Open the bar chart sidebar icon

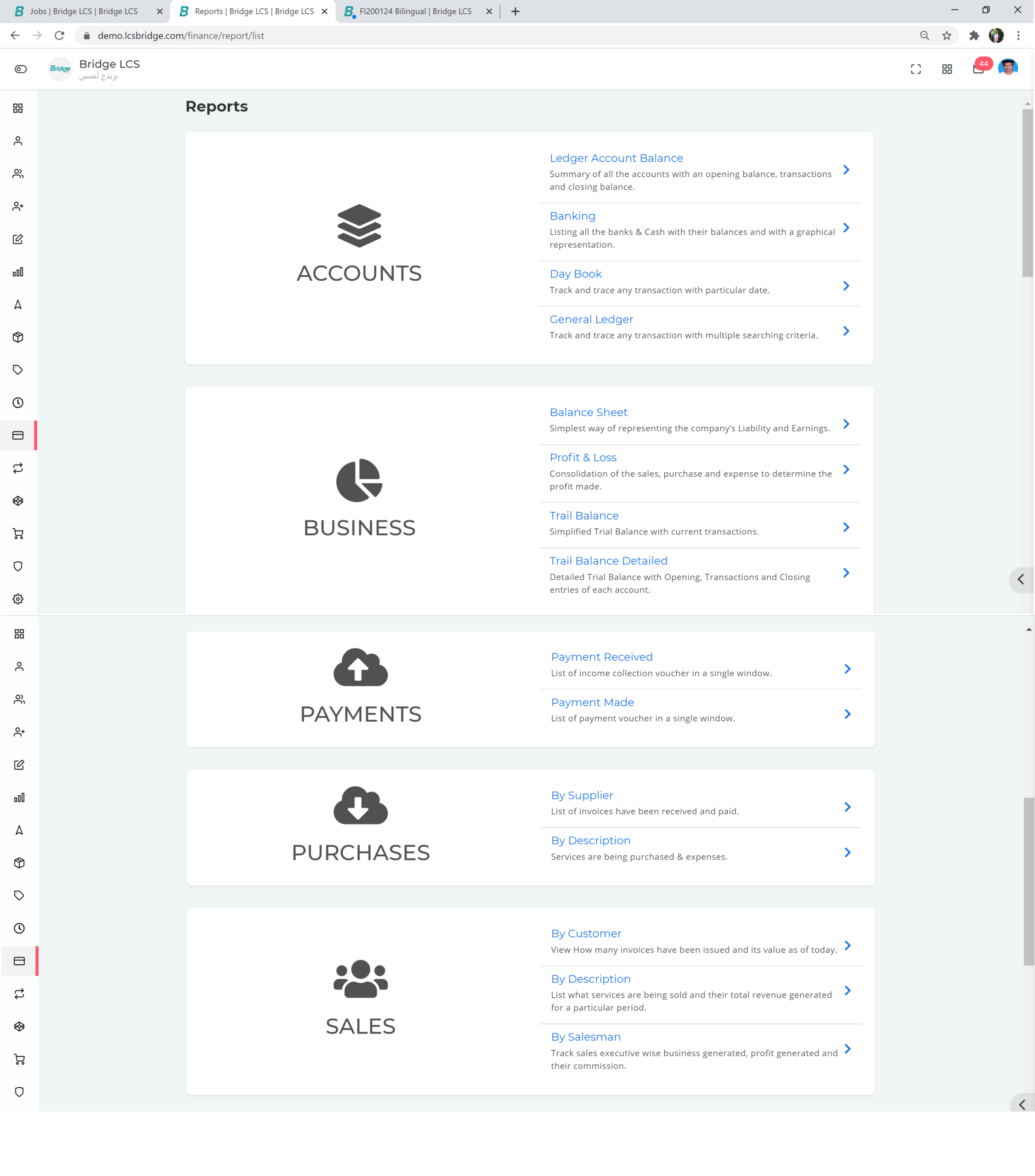[18, 272]
